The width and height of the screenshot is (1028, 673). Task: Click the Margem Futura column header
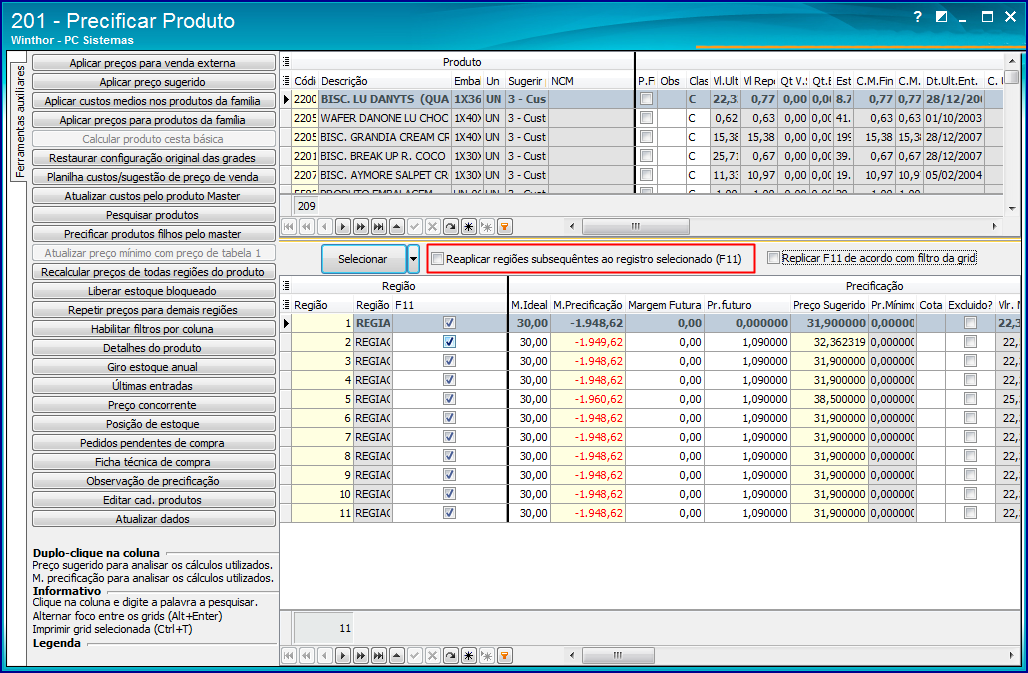coord(665,305)
